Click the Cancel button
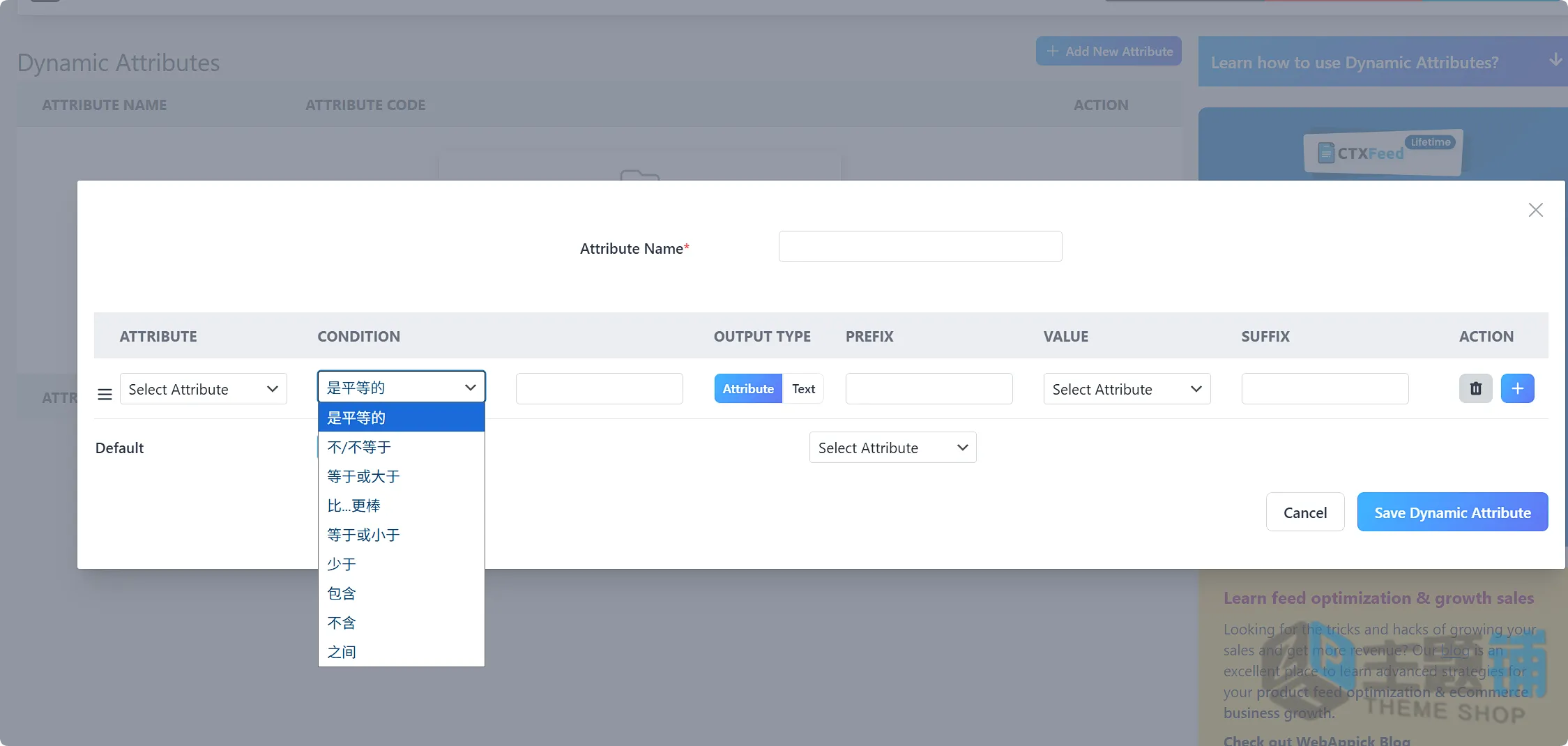This screenshot has height=746, width=1568. coord(1305,512)
